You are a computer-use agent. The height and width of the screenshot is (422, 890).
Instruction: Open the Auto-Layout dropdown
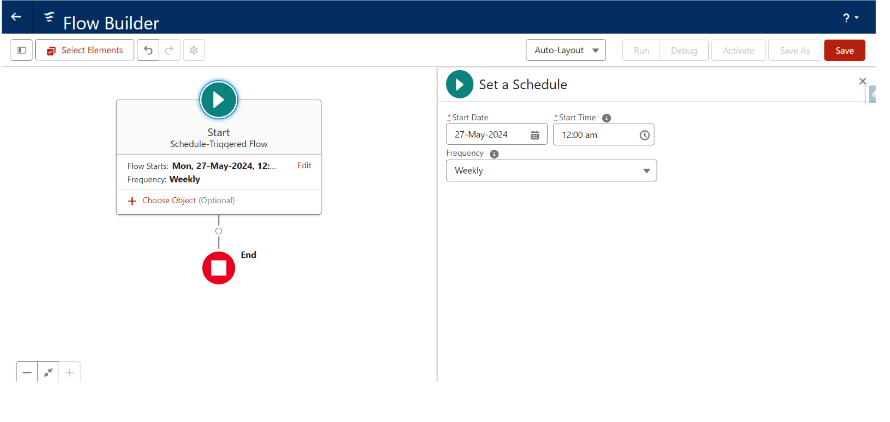[x=566, y=50]
